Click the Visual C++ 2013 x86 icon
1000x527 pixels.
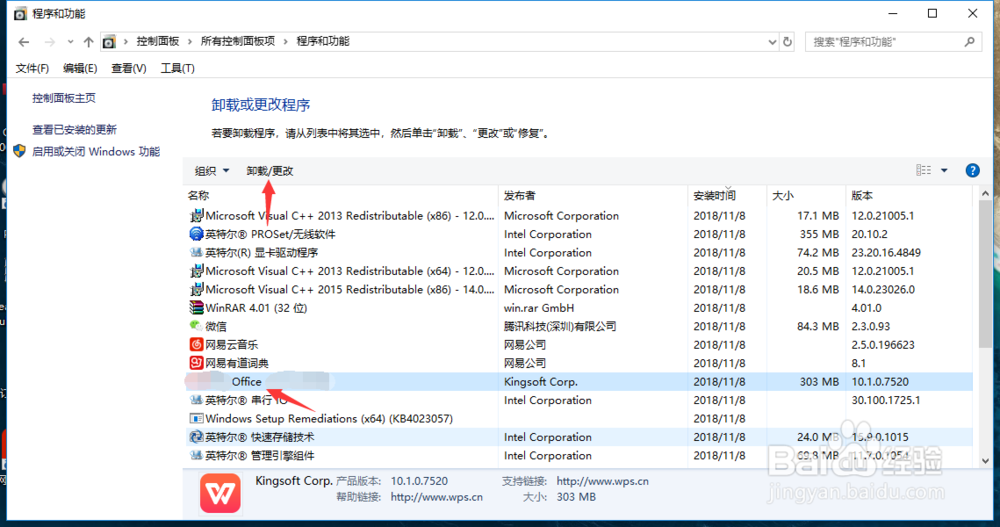click(196, 216)
